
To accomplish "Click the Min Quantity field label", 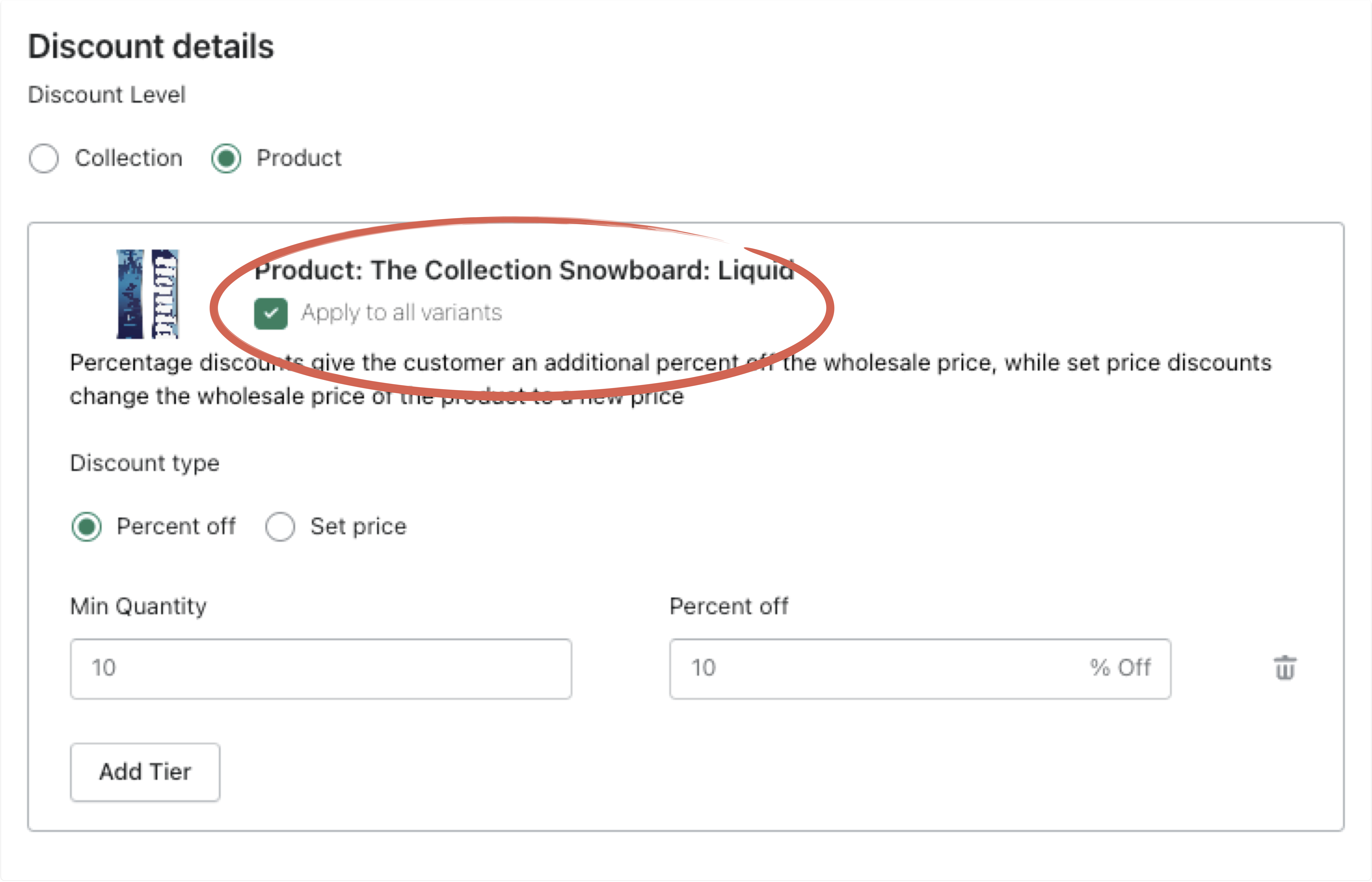I will [x=138, y=606].
